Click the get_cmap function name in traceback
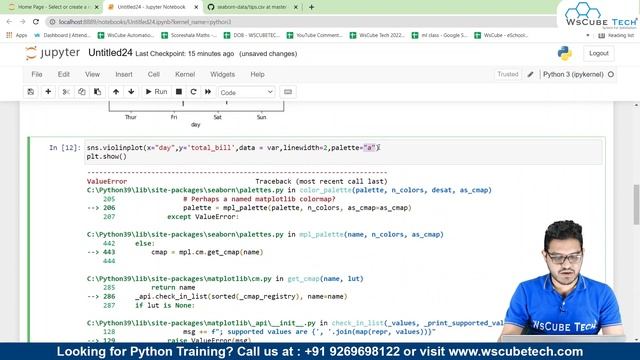Image resolution: width=640 pixels, height=360 pixels. coord(303,279)
